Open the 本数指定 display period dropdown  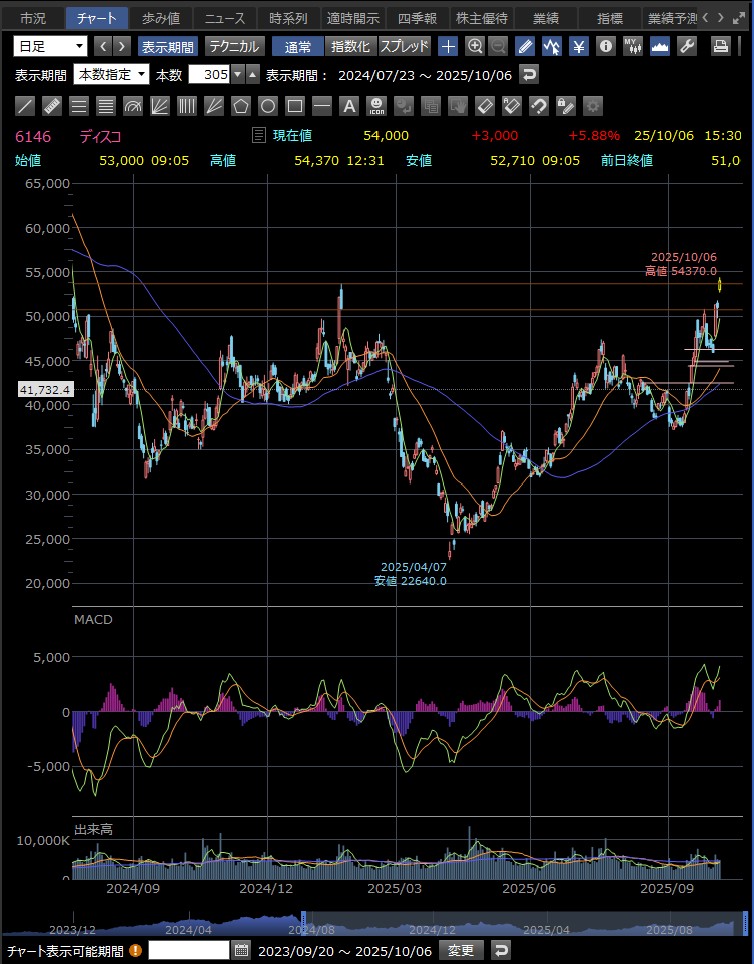tap(112, 75)
